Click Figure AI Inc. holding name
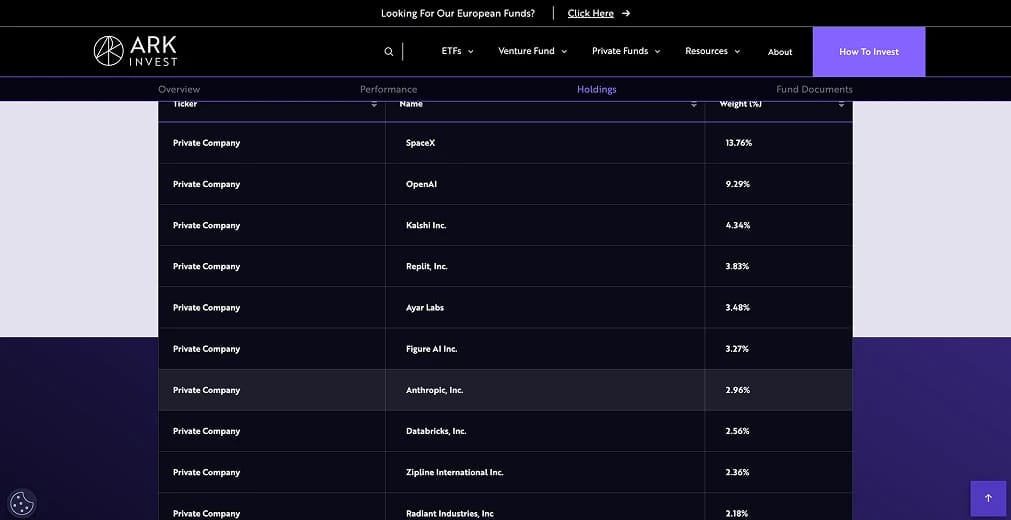 (x=431, y=349)
